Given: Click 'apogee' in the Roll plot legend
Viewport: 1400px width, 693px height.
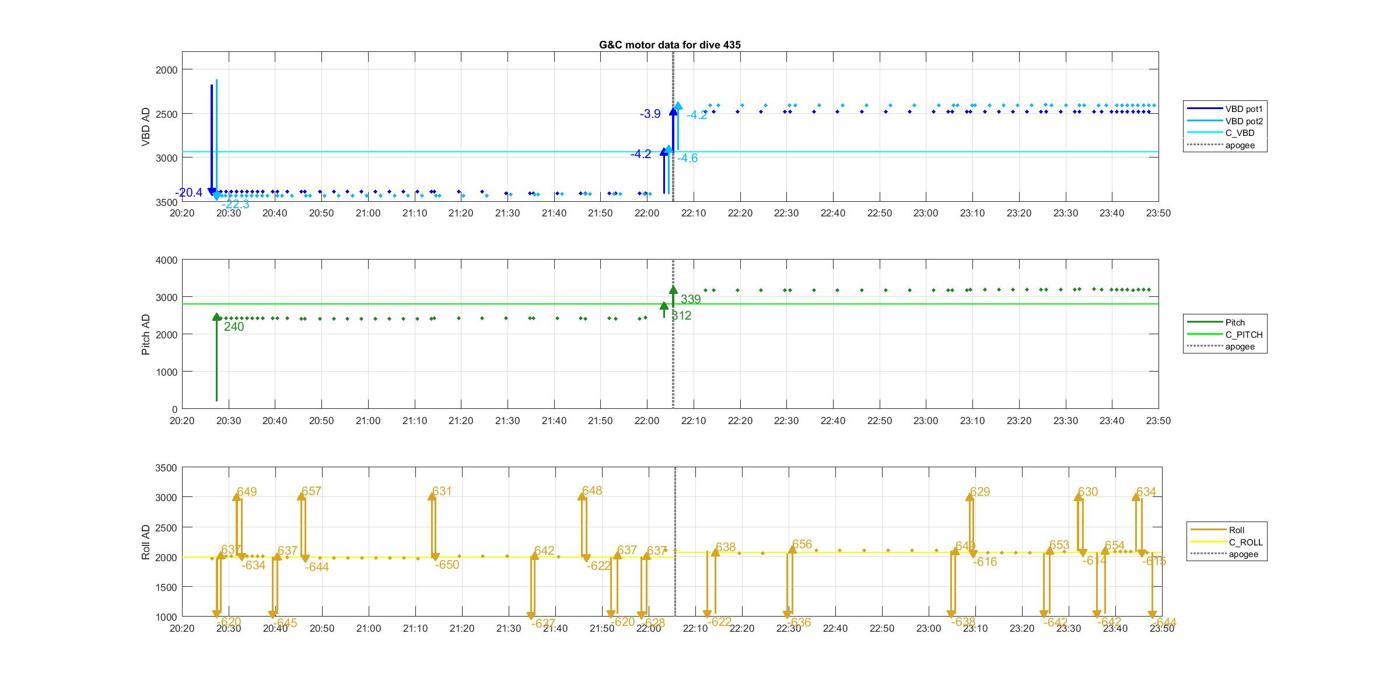Looking at the screenshot, I should (1243, 554).
